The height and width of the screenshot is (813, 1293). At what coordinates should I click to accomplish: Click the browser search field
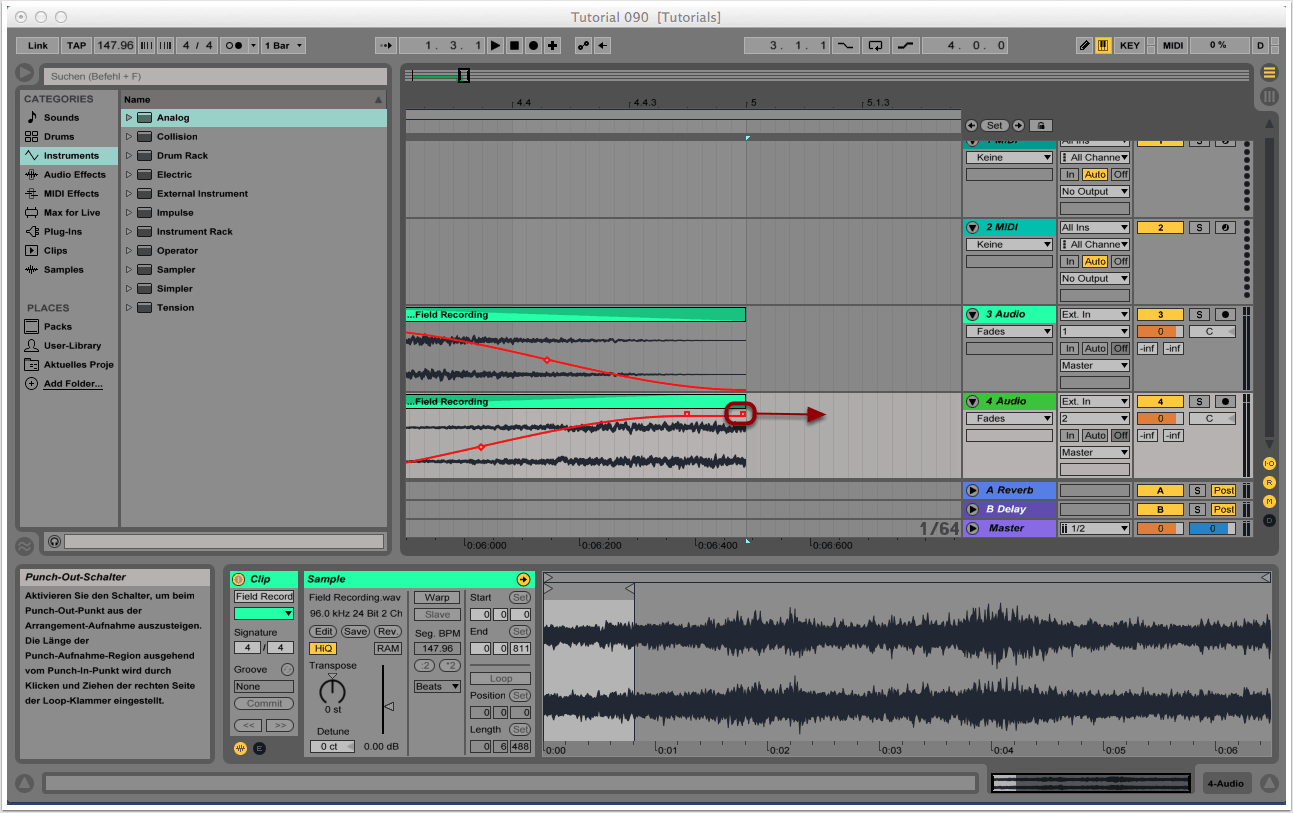click(216, 76)
